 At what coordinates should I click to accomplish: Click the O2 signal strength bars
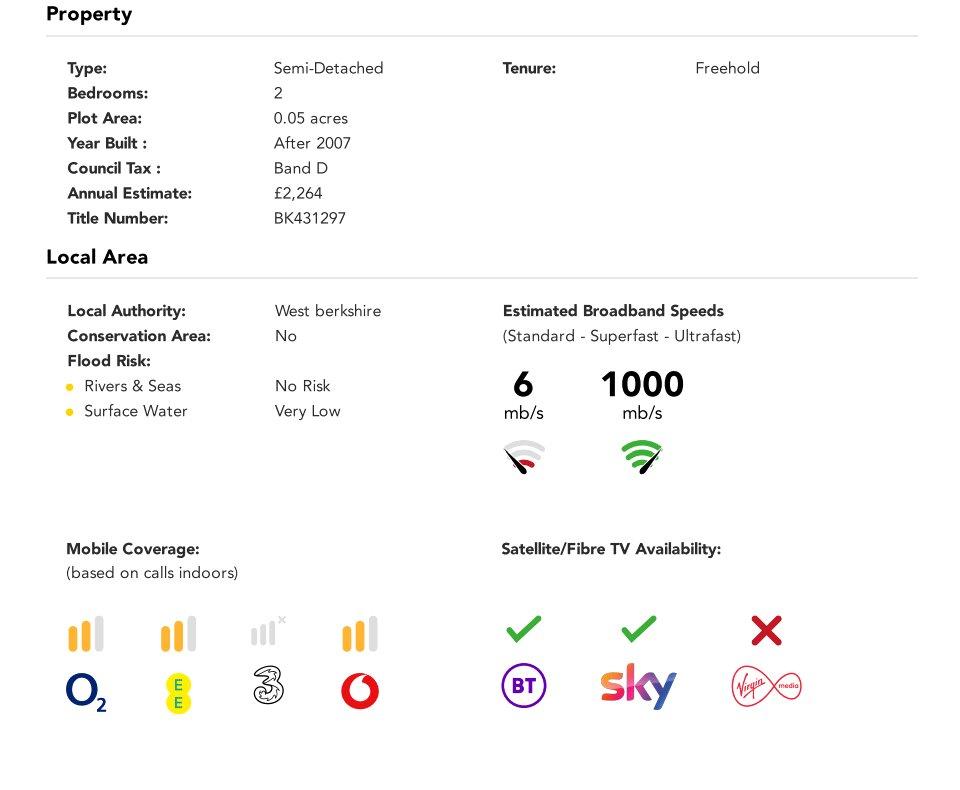click(x=86, y=634)
